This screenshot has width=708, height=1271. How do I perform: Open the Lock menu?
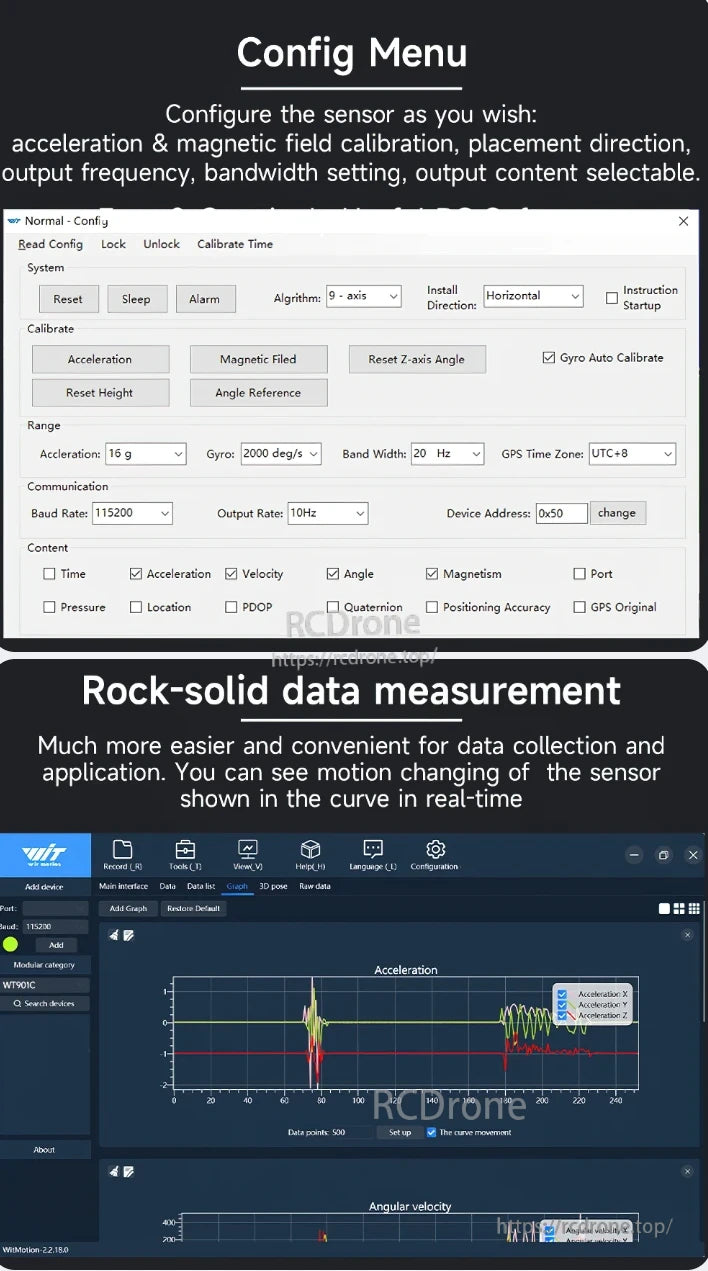[113, 244]
